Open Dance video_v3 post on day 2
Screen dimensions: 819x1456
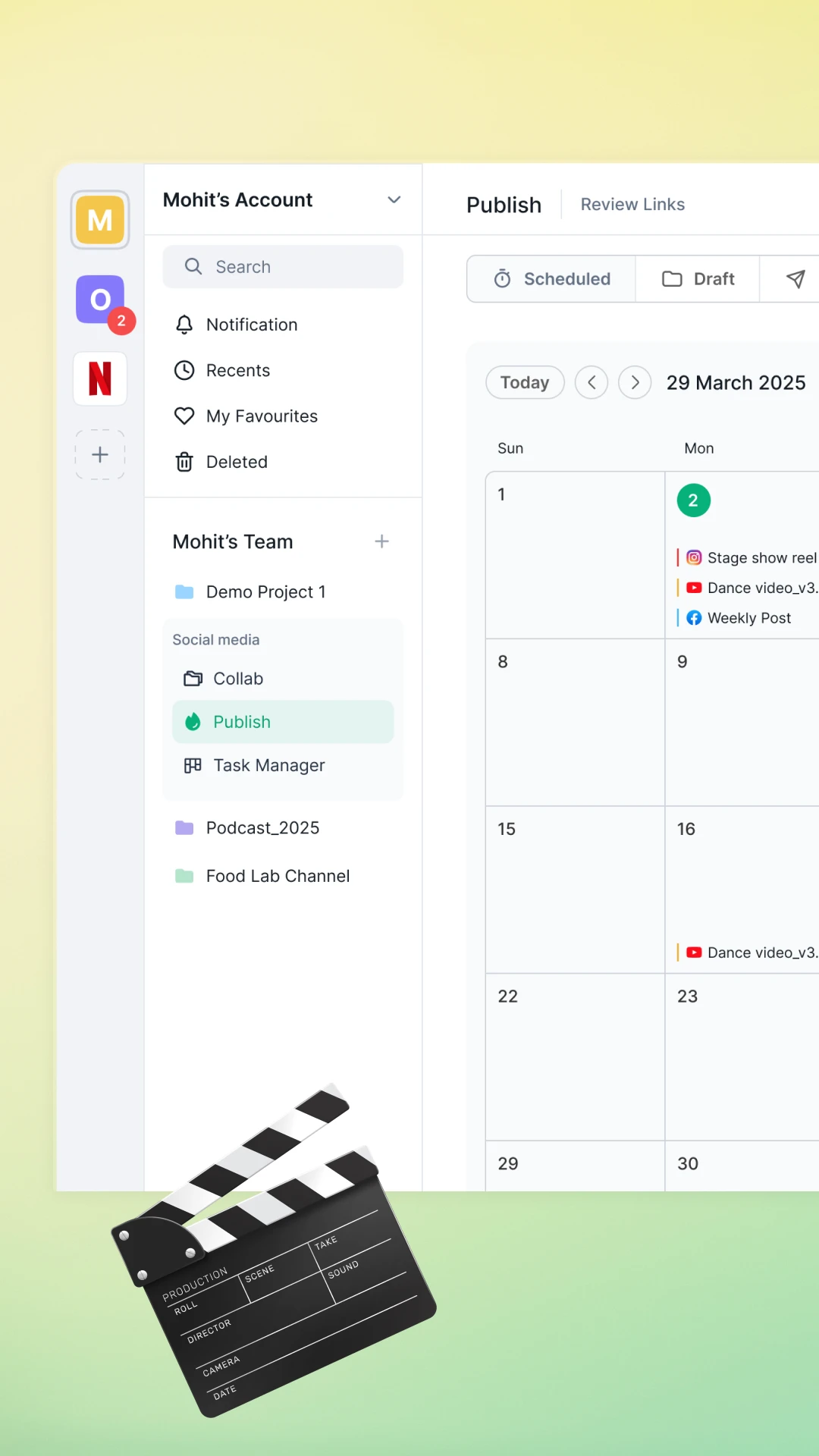pyautogui.click(x=748, y=588)
